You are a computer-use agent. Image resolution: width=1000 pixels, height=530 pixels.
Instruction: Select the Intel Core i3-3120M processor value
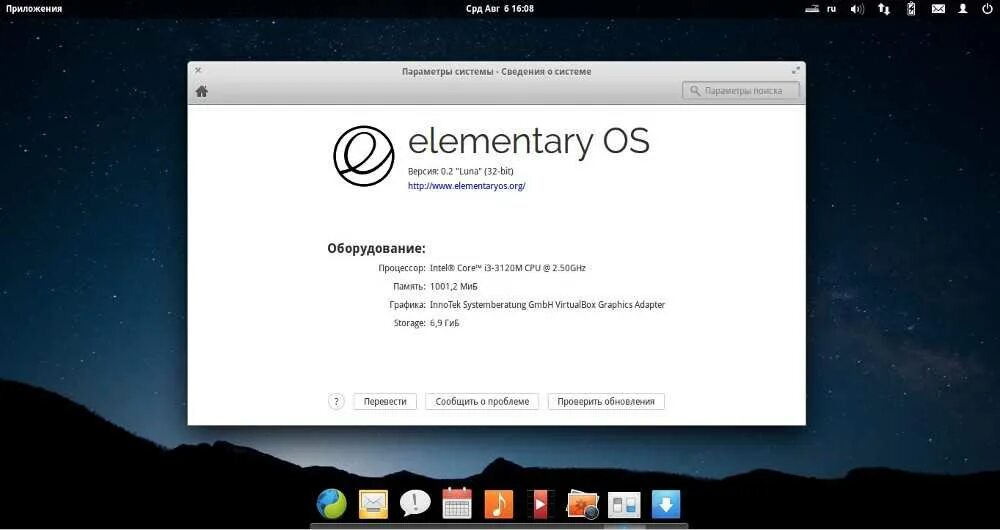click(x=508, y=268)
